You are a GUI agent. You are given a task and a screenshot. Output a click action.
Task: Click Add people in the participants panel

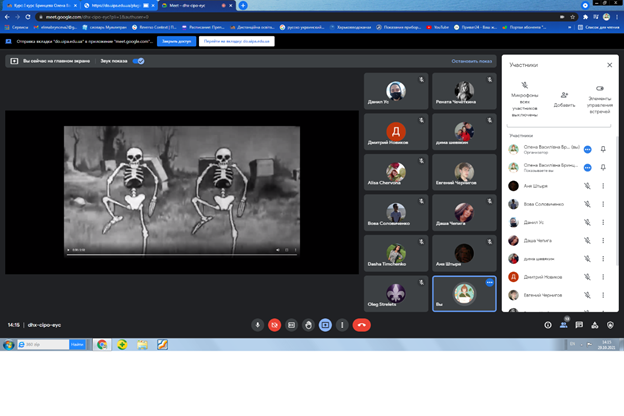tap(564, 99)
